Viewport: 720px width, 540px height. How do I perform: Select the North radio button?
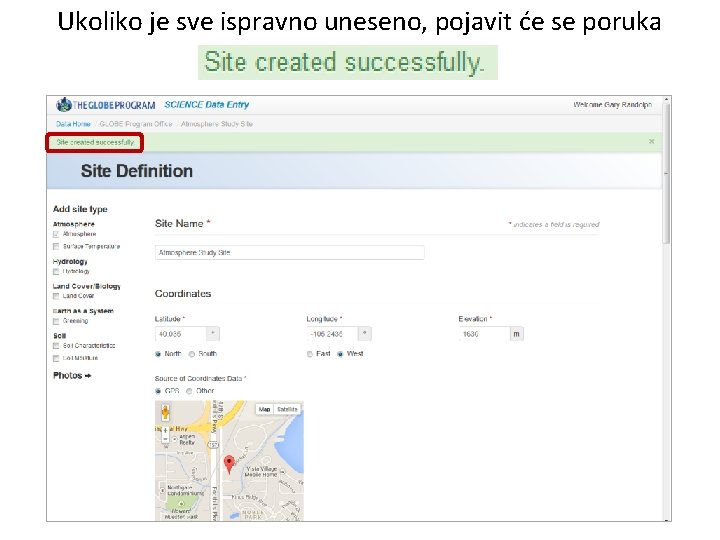[158, 354]
